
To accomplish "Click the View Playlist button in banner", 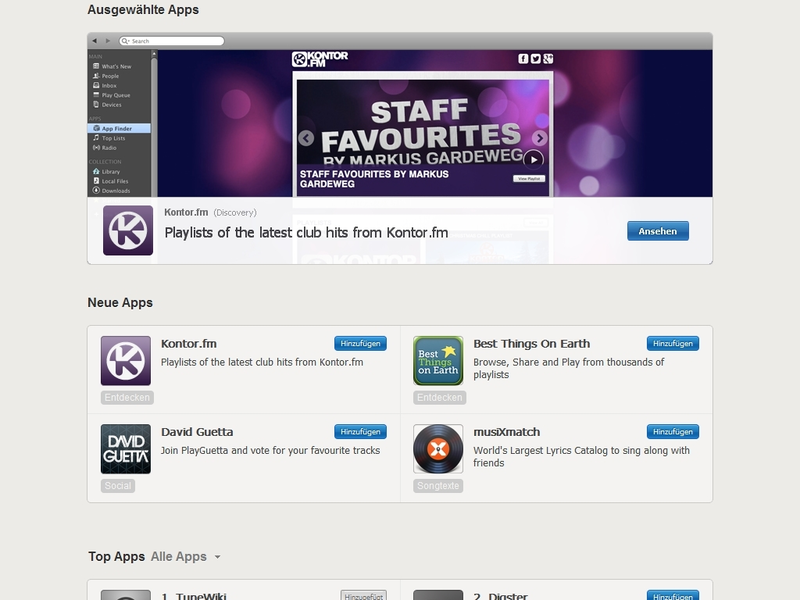I will [x=529, y=179].
